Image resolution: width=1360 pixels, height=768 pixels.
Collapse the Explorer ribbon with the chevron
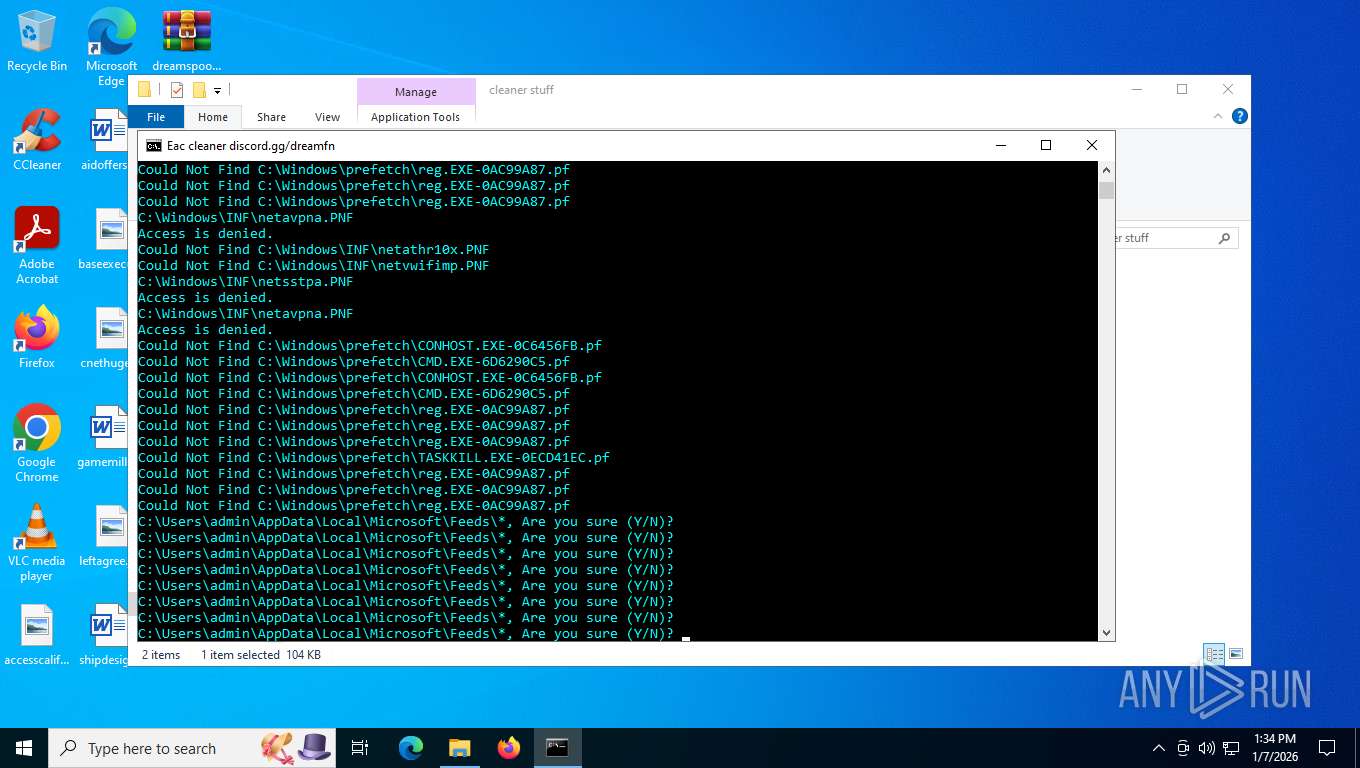click(1218, 116)
